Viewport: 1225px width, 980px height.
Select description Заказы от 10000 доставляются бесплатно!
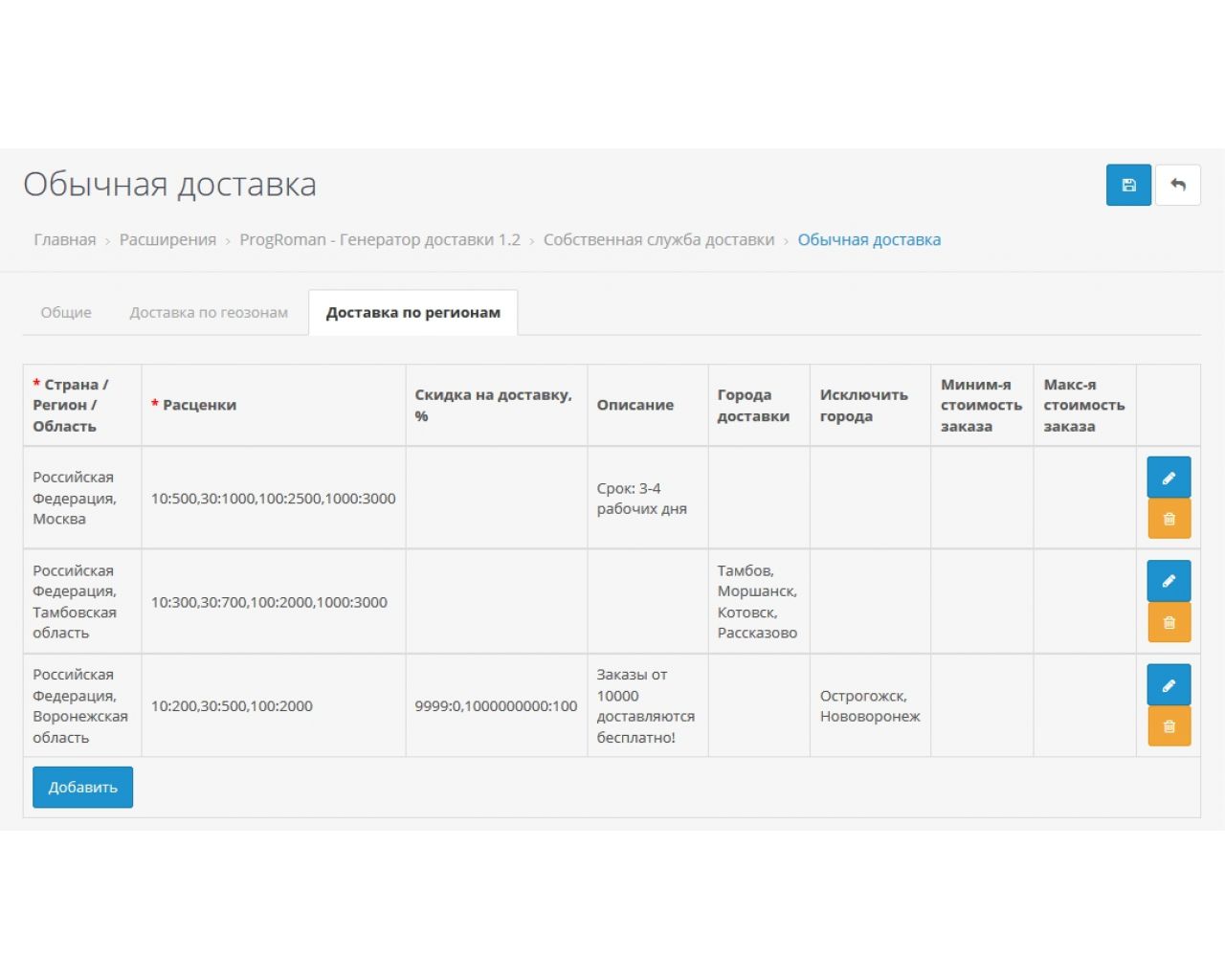[x=646, y=705]
